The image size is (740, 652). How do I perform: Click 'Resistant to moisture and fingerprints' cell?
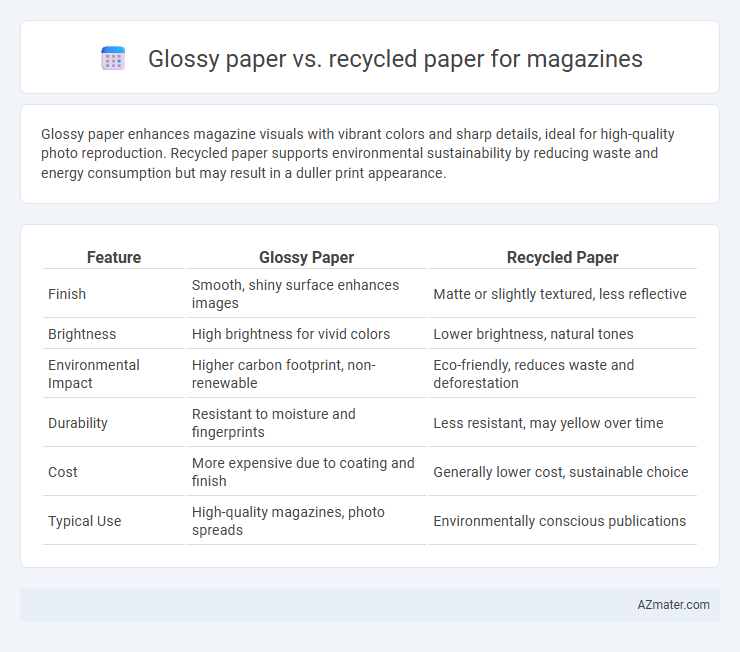[x=306, y=423]
